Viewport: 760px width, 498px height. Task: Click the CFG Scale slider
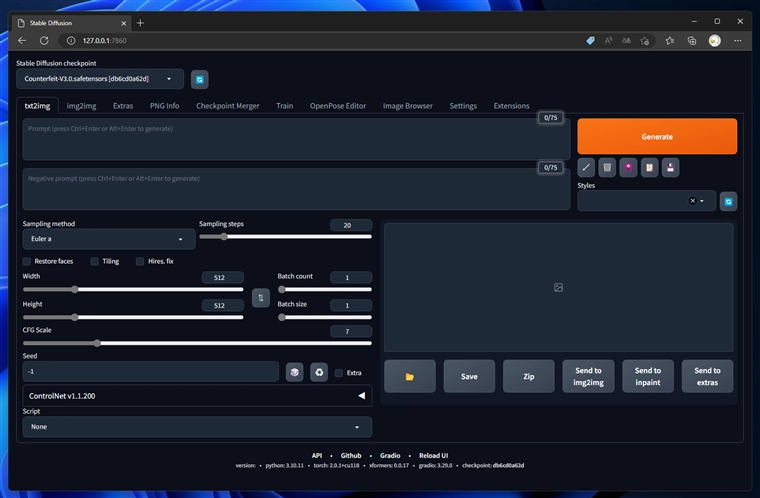197,343
